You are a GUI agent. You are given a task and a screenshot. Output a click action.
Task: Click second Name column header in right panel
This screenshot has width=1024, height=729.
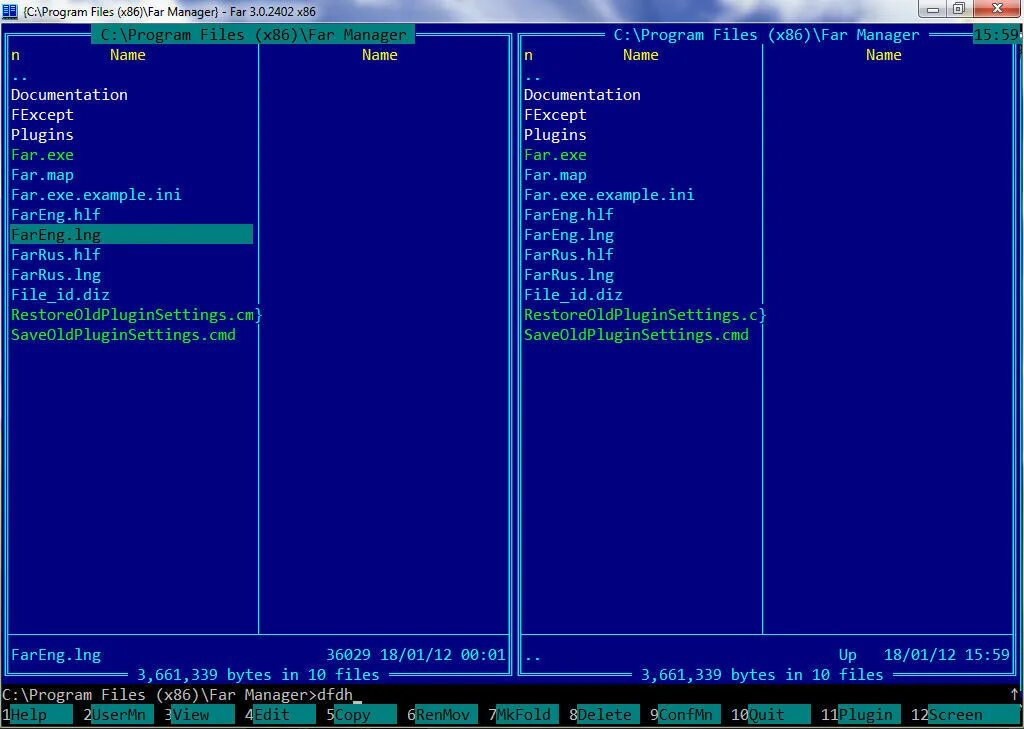point(884,55)
